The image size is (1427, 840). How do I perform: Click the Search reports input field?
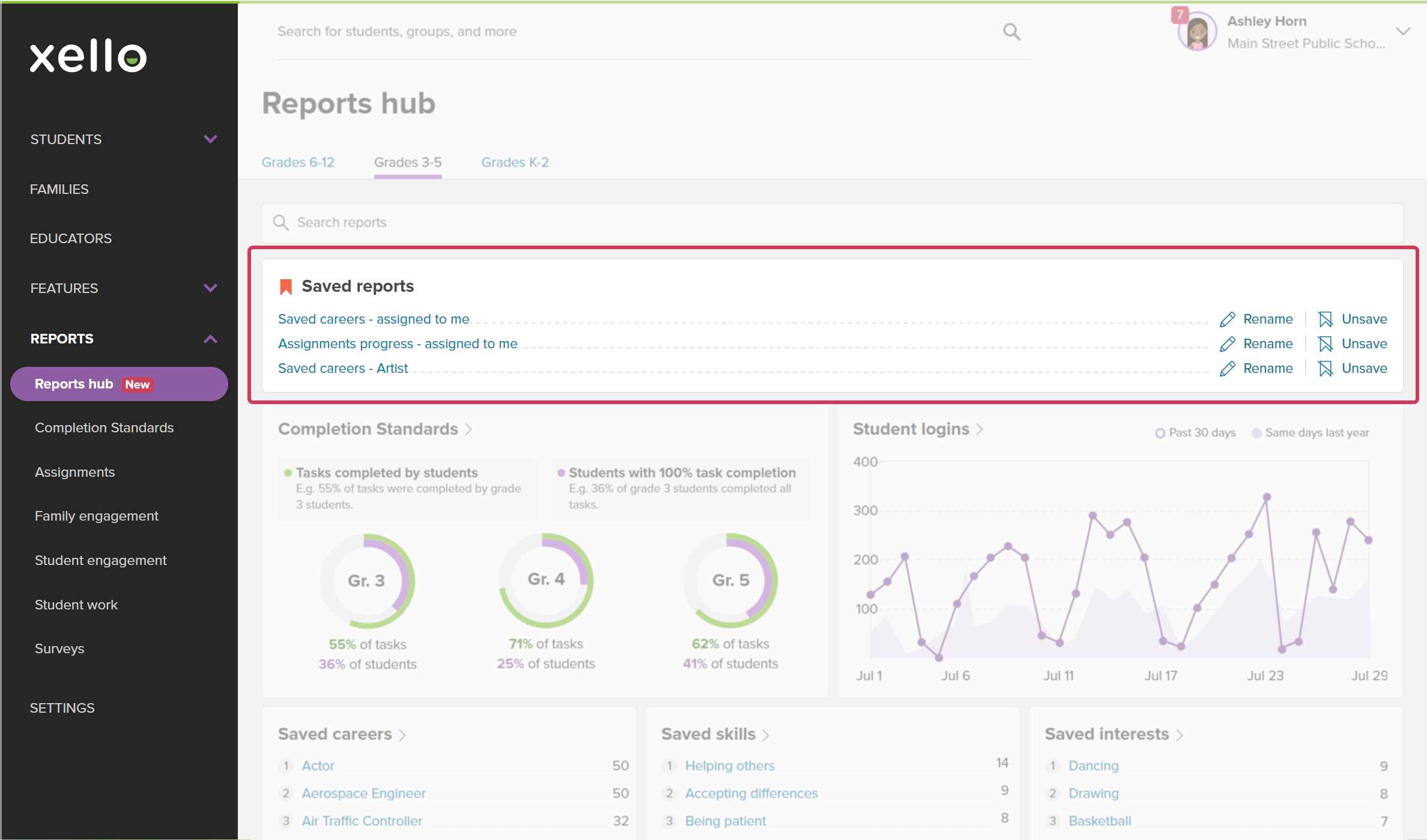tap(832, 223)
